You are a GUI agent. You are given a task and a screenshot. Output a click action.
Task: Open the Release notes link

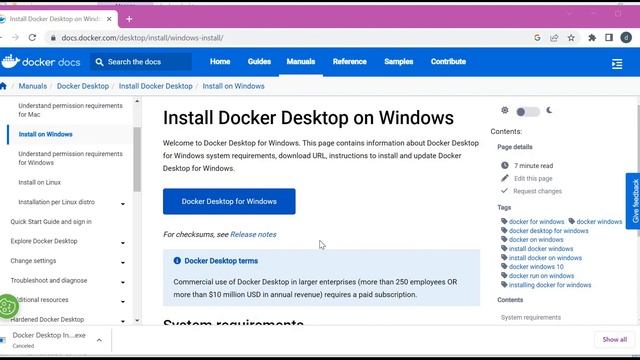(x=253, y=234)
